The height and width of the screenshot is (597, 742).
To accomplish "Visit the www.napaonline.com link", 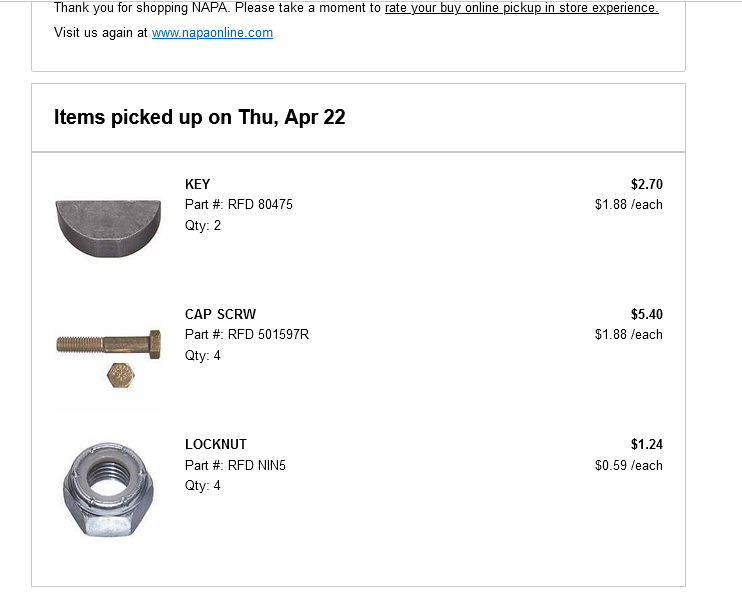I will click(212, 33).
